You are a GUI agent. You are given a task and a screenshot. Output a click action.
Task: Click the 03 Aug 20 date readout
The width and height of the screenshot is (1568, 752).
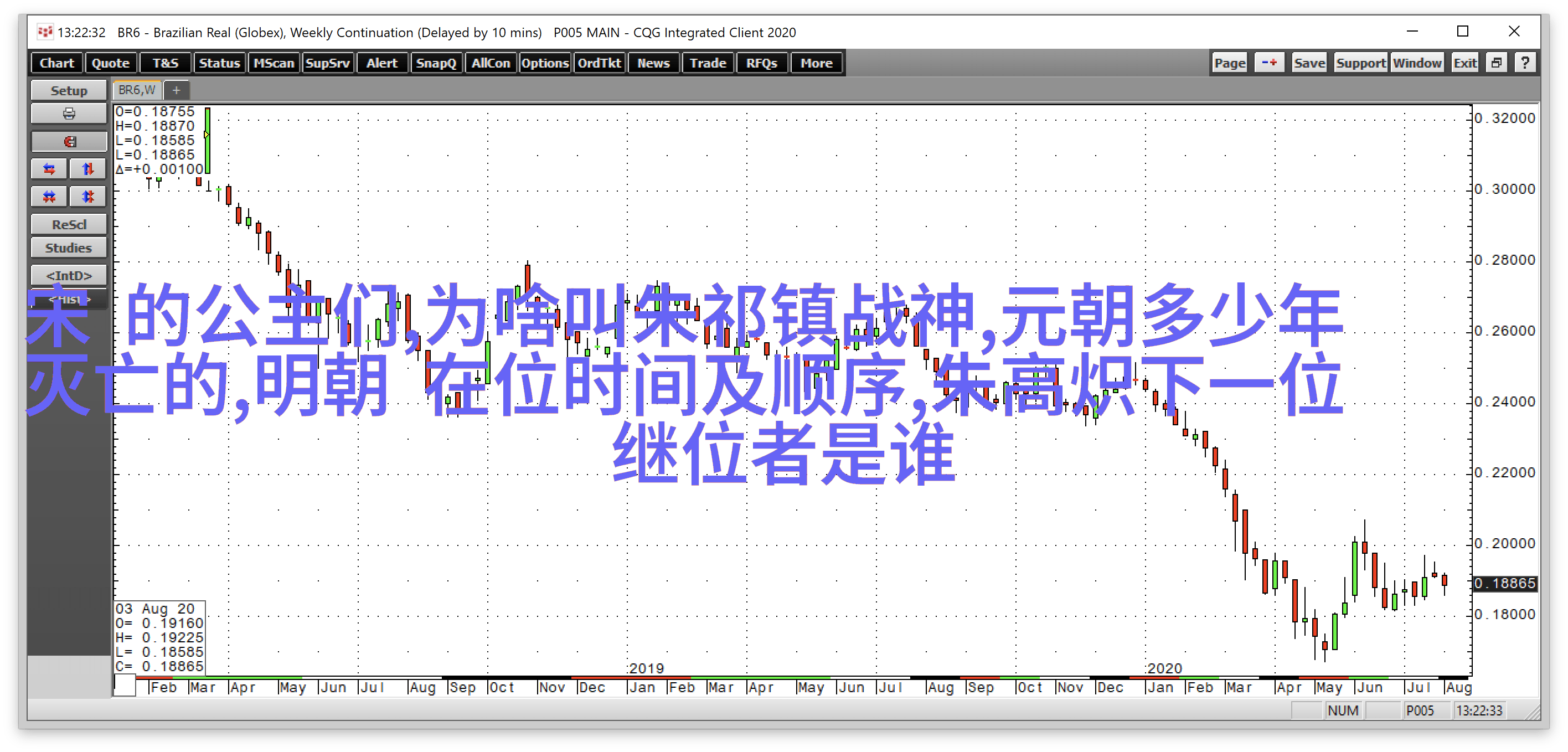point(155,609)
